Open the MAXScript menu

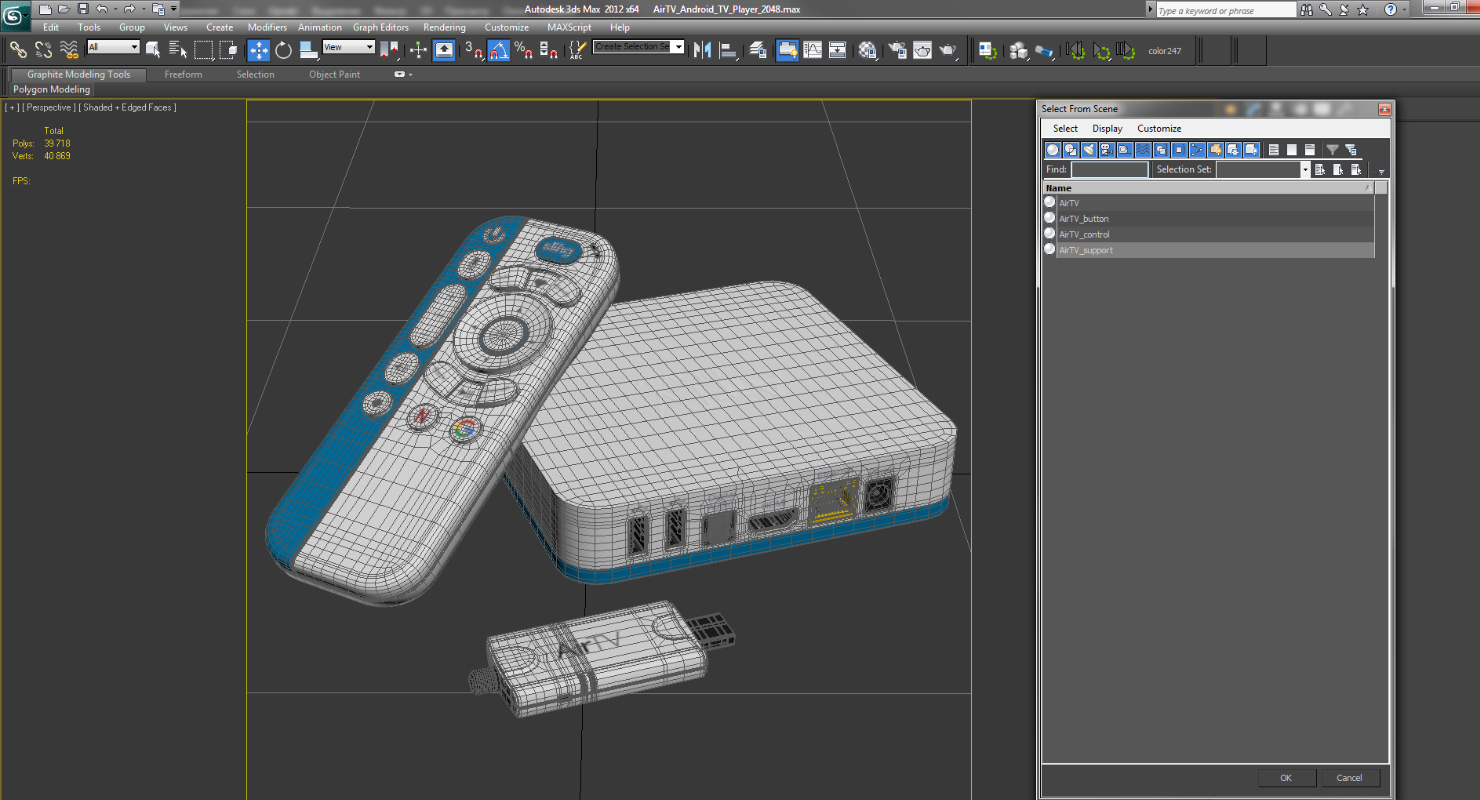point(568,27)
